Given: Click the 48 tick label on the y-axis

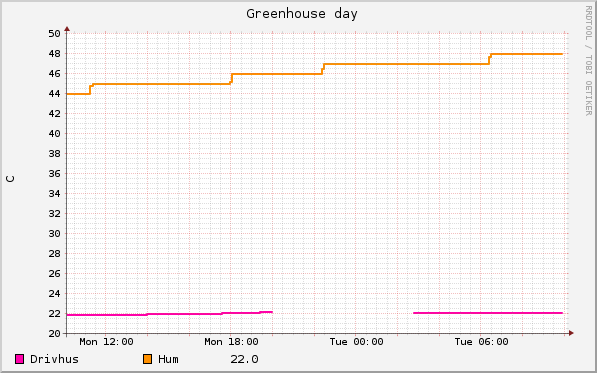Looking at the screenshot, I should 54,54.
